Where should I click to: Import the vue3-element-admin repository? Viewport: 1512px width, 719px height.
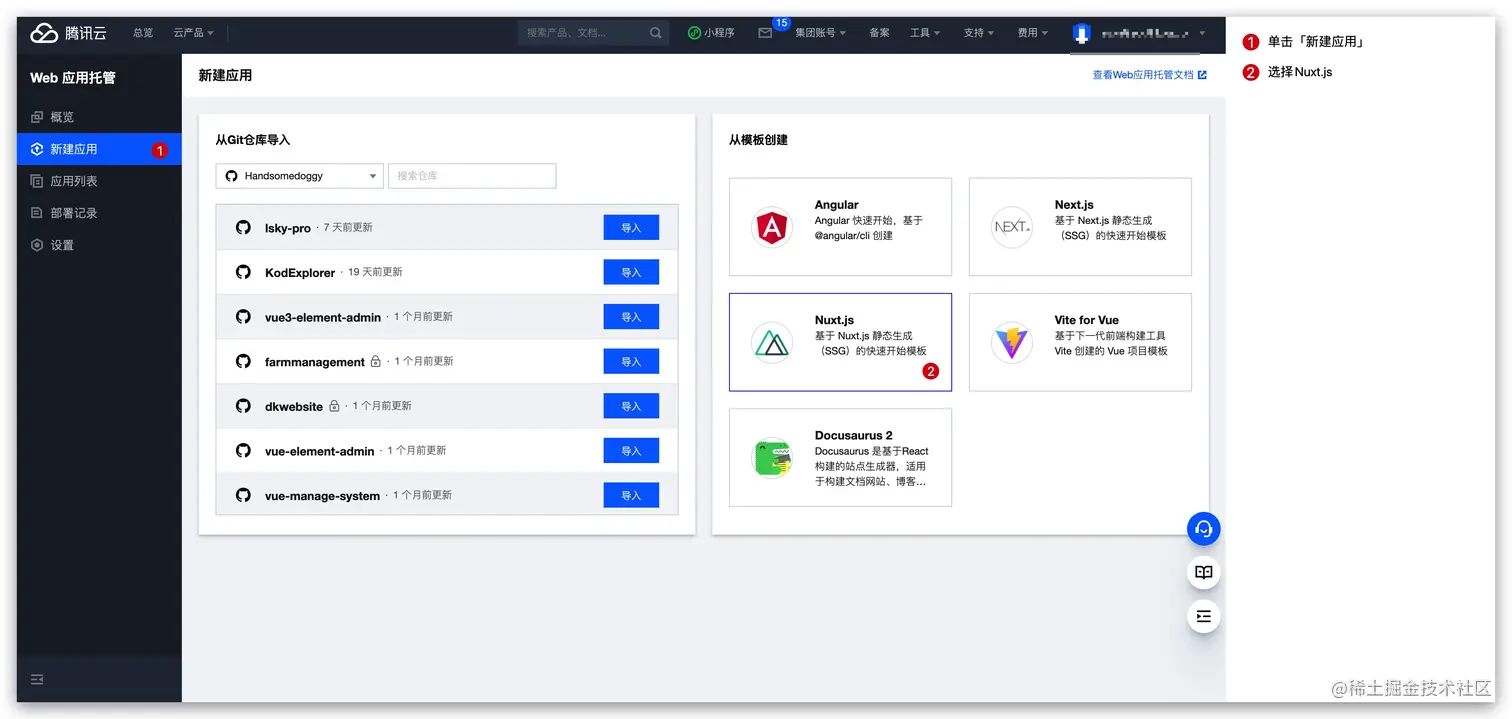tap(631, 317)
